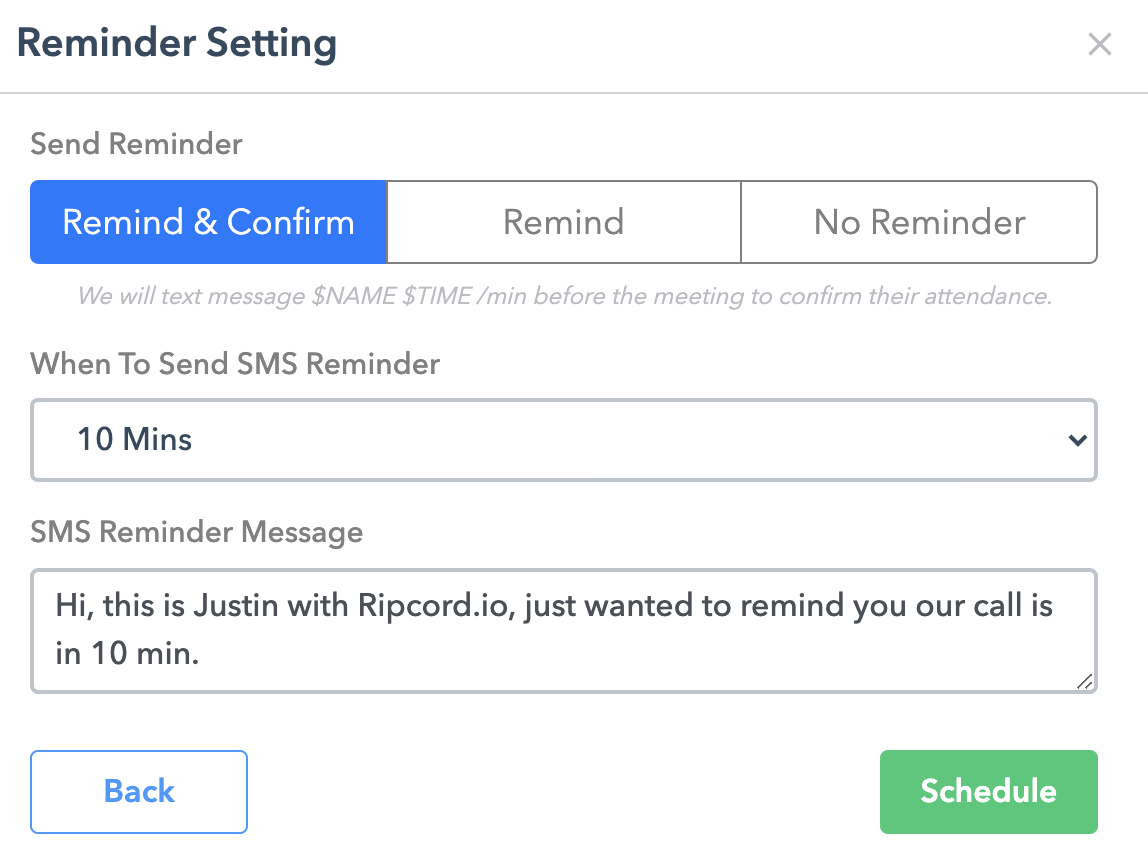Click the dropdown chevron arrow
Viewport: 1148px width, 868px height.
click(x=1077, y=440)
